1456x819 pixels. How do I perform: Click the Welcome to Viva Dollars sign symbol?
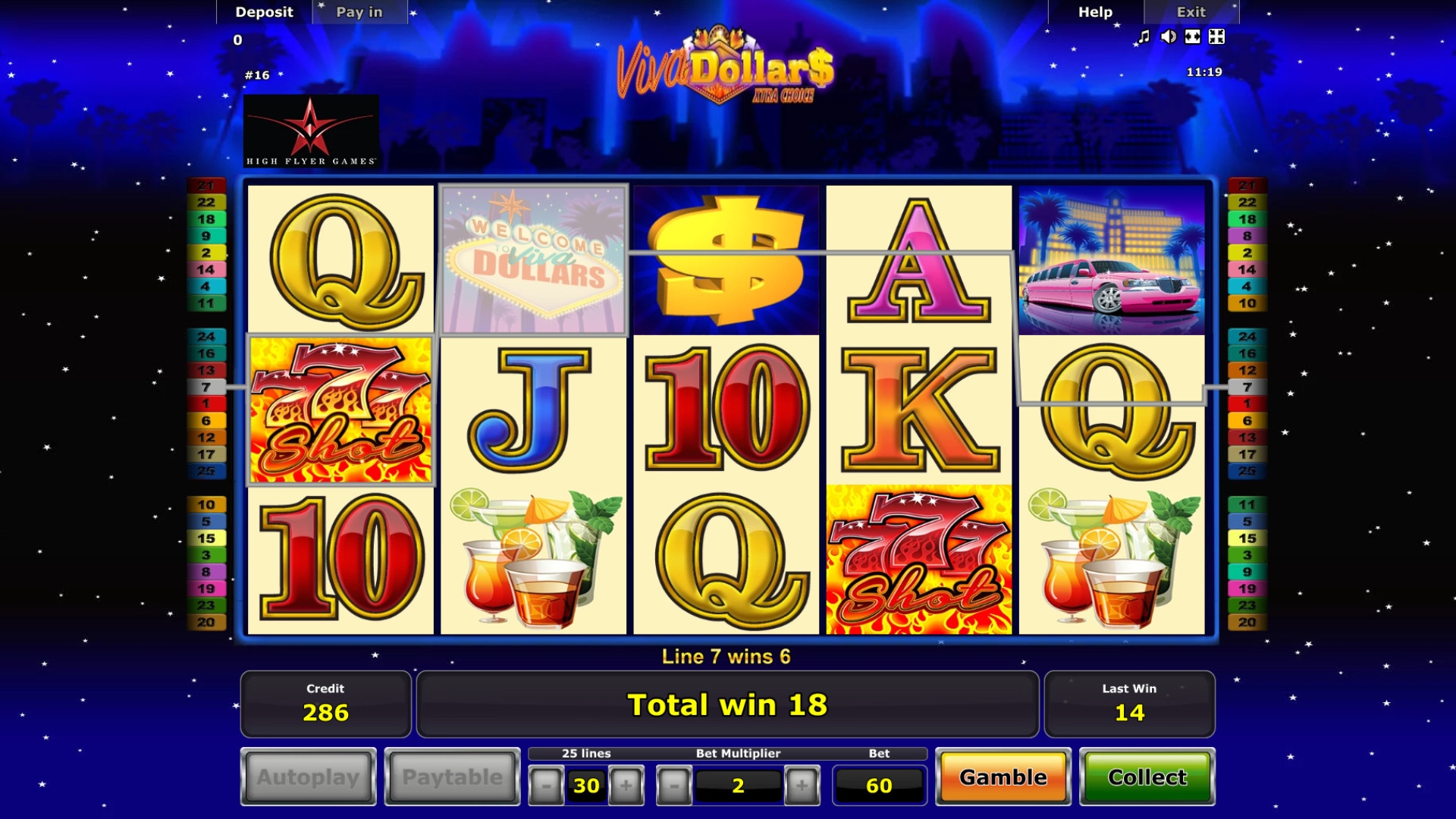pos(534,259)
